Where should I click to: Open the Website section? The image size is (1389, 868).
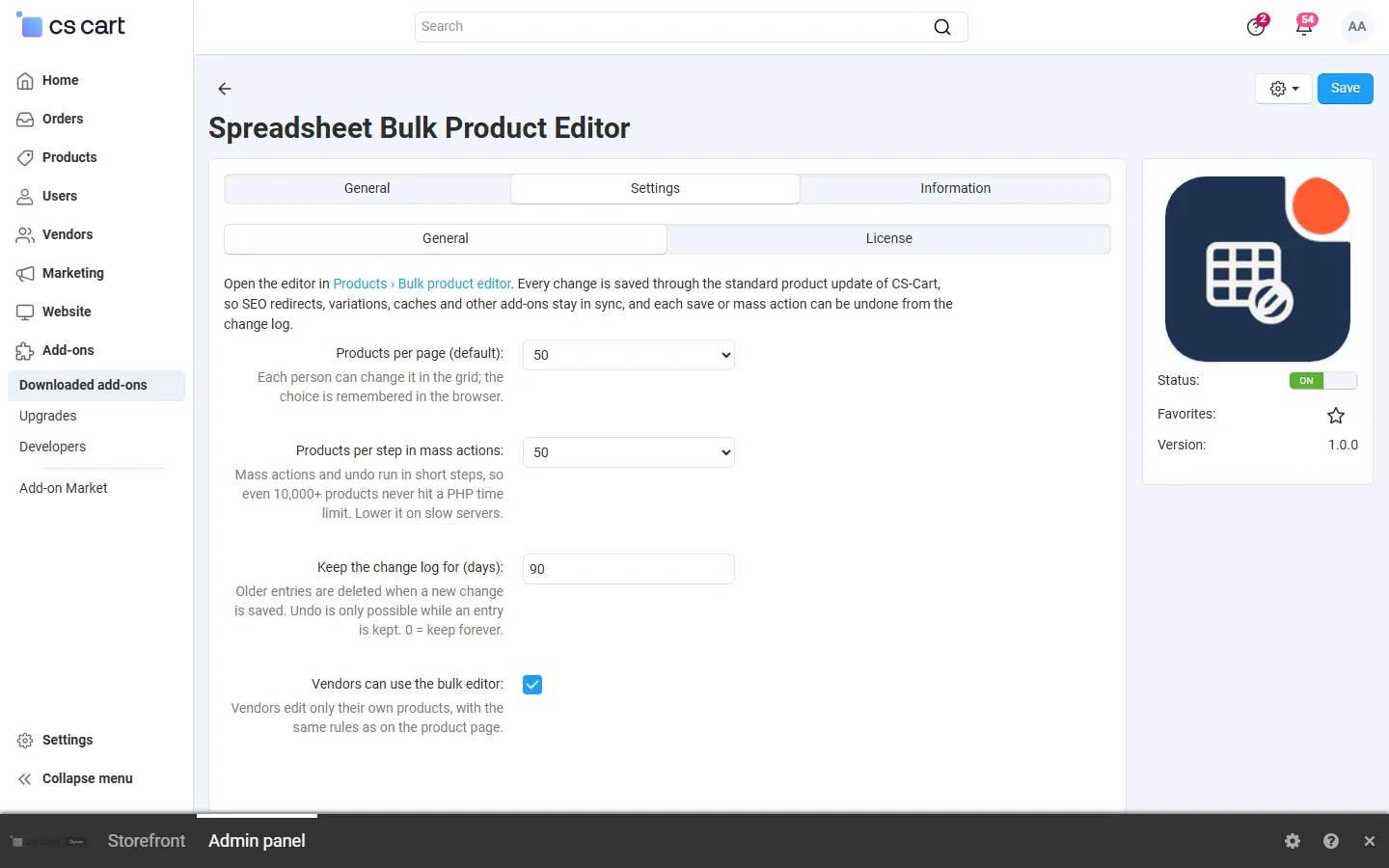[67, 312]
